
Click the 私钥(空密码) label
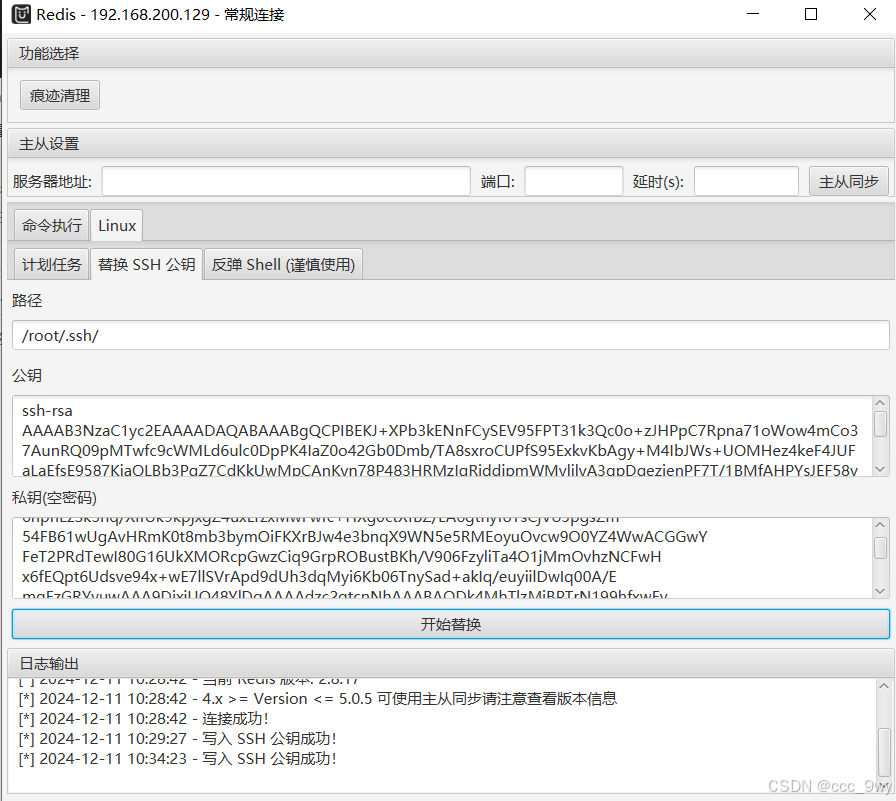click(54, 497)
